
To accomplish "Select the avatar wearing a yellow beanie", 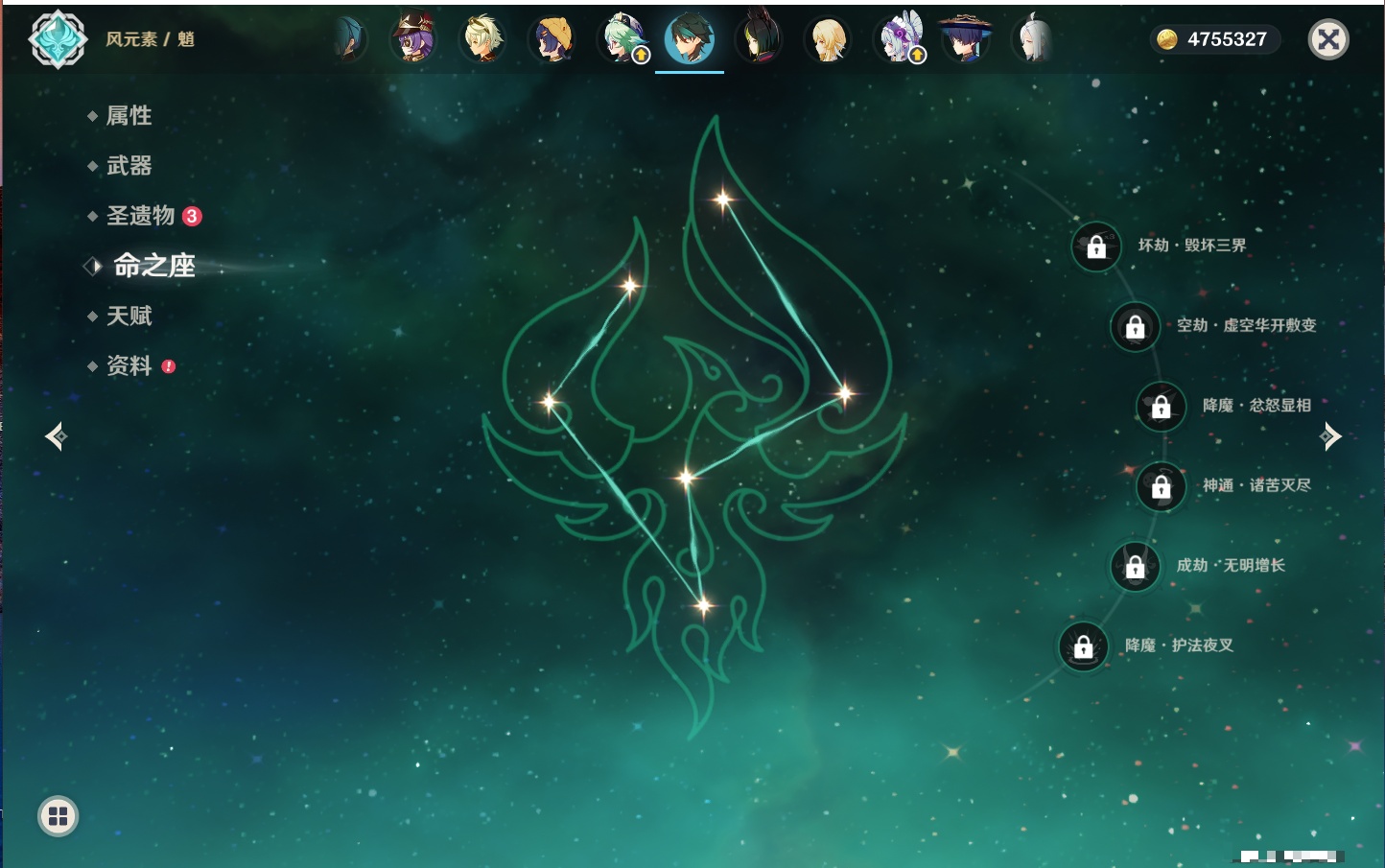I will 552,39.
